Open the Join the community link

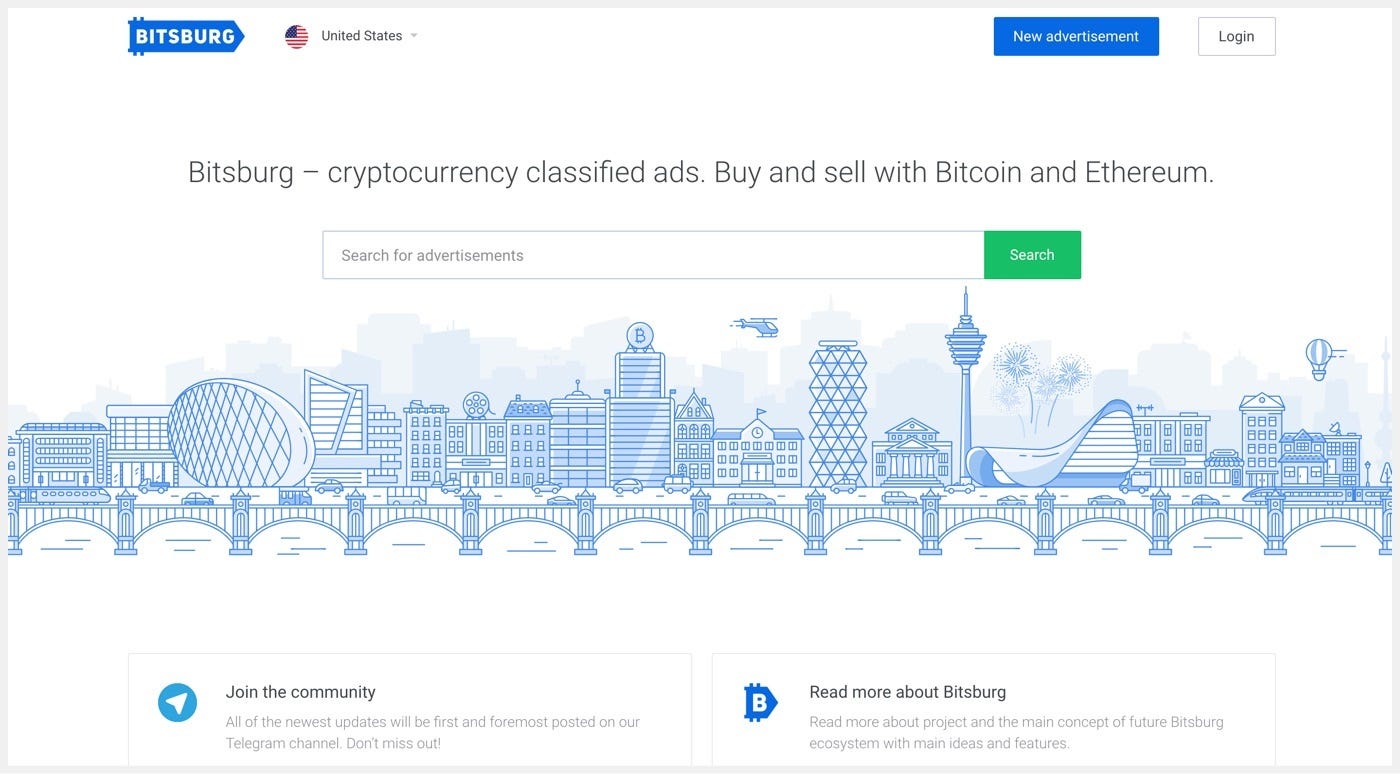click(300, 691)
